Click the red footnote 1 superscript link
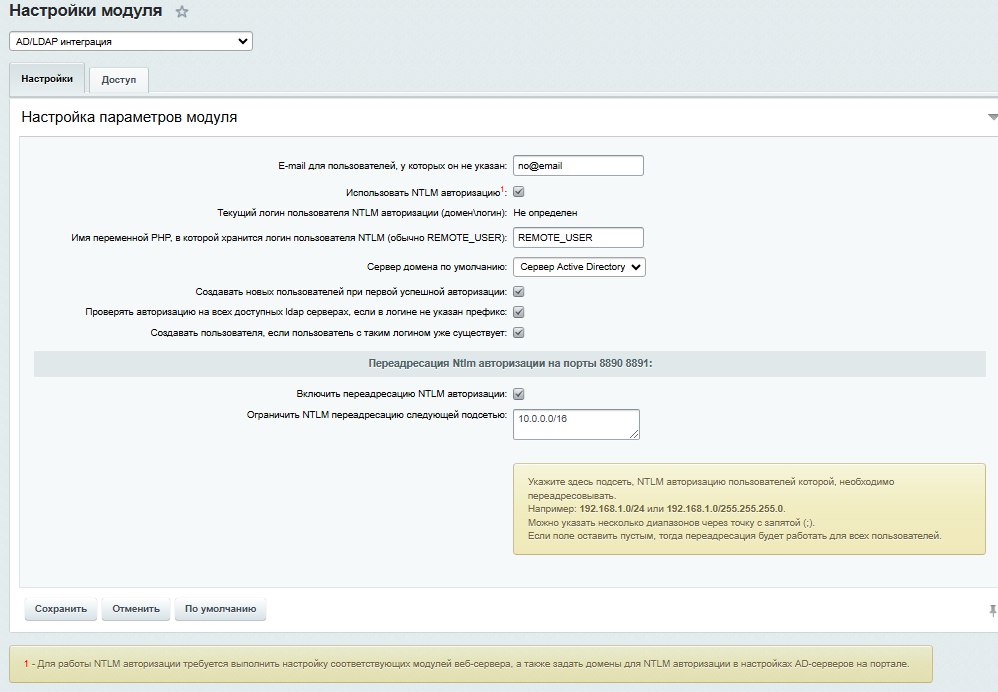This screenshot has width=998, height=692. pyautogui.click(x=502, y=190)
